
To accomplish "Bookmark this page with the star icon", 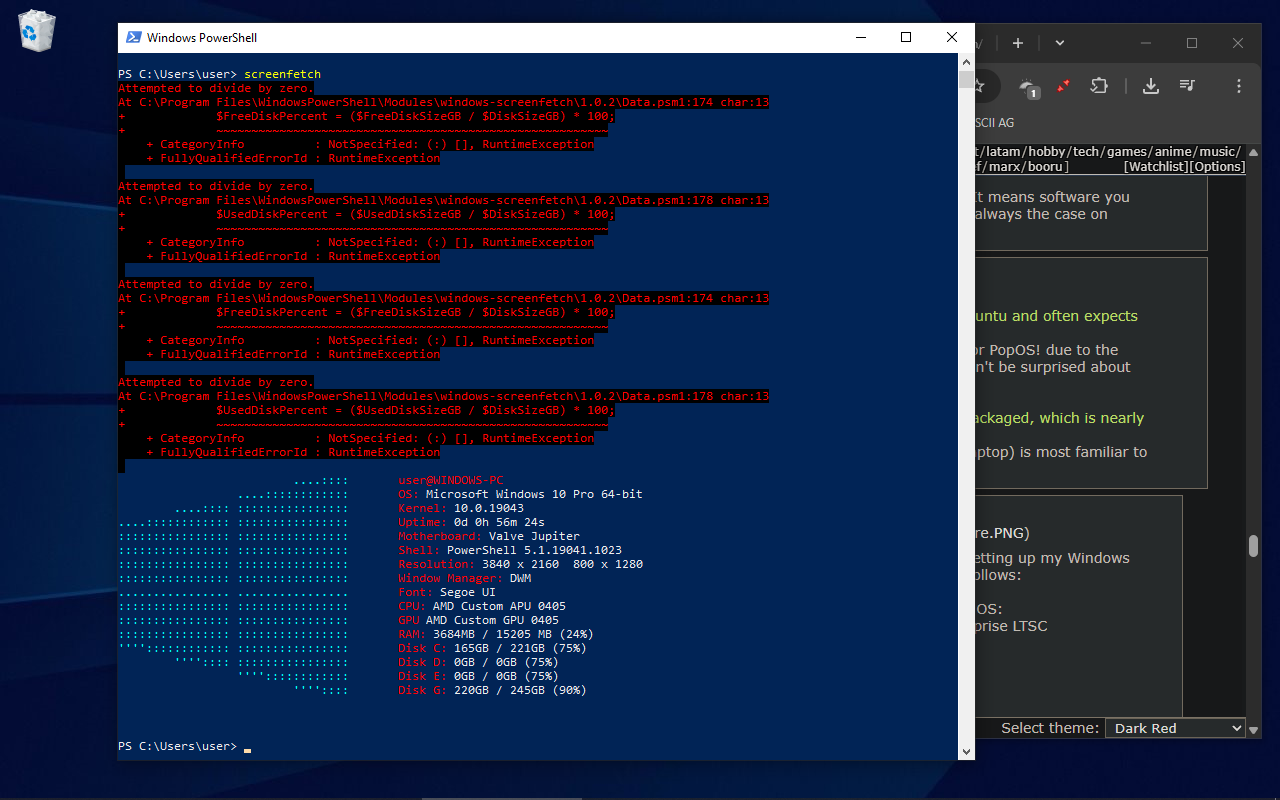I will pos(980,86).
